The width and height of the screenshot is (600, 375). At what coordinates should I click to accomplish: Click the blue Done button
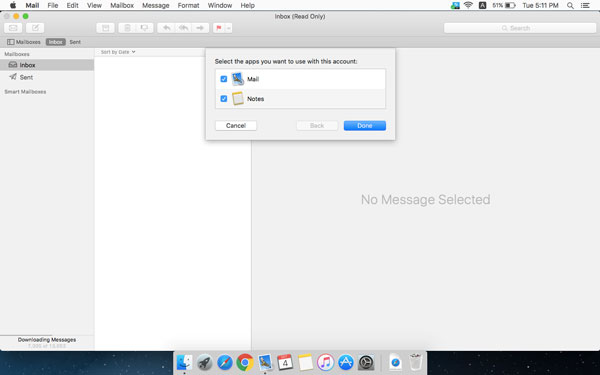pos(365,126)
